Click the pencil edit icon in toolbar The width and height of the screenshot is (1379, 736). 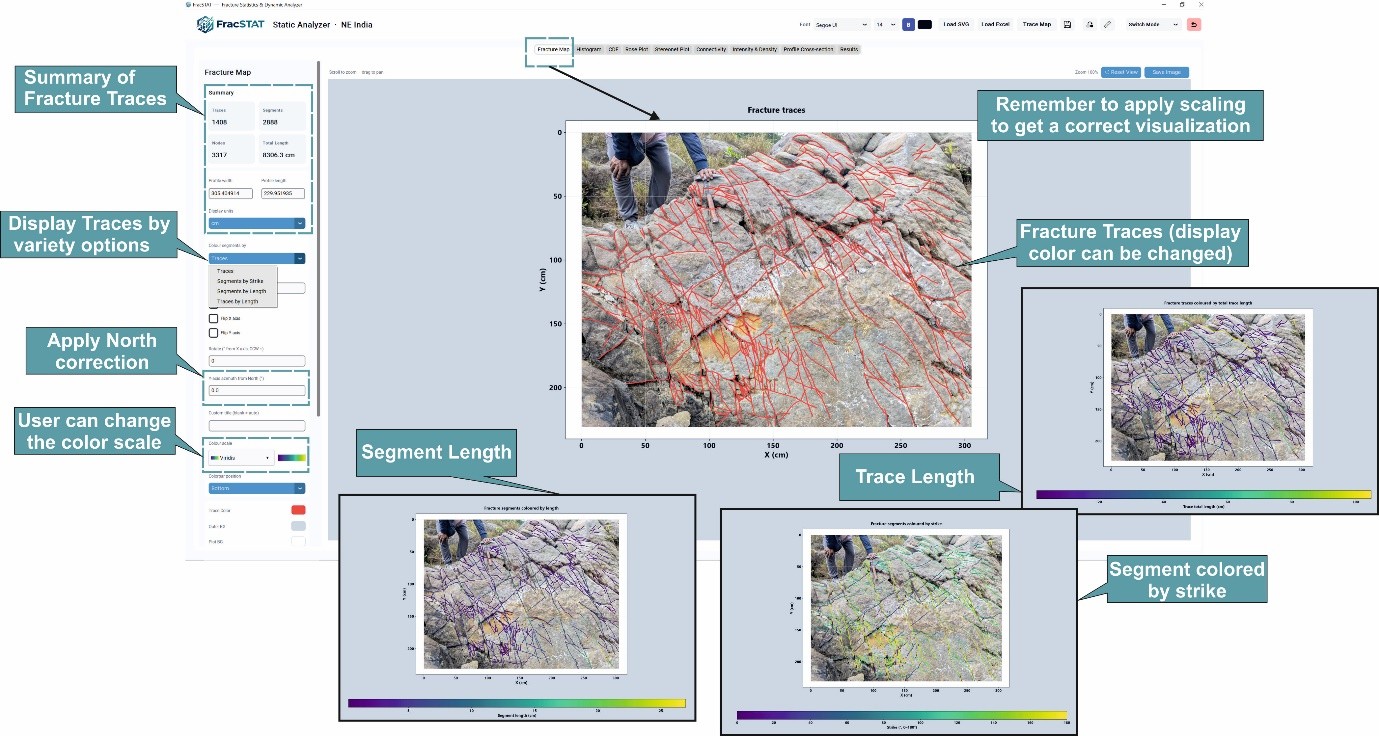1107,24
